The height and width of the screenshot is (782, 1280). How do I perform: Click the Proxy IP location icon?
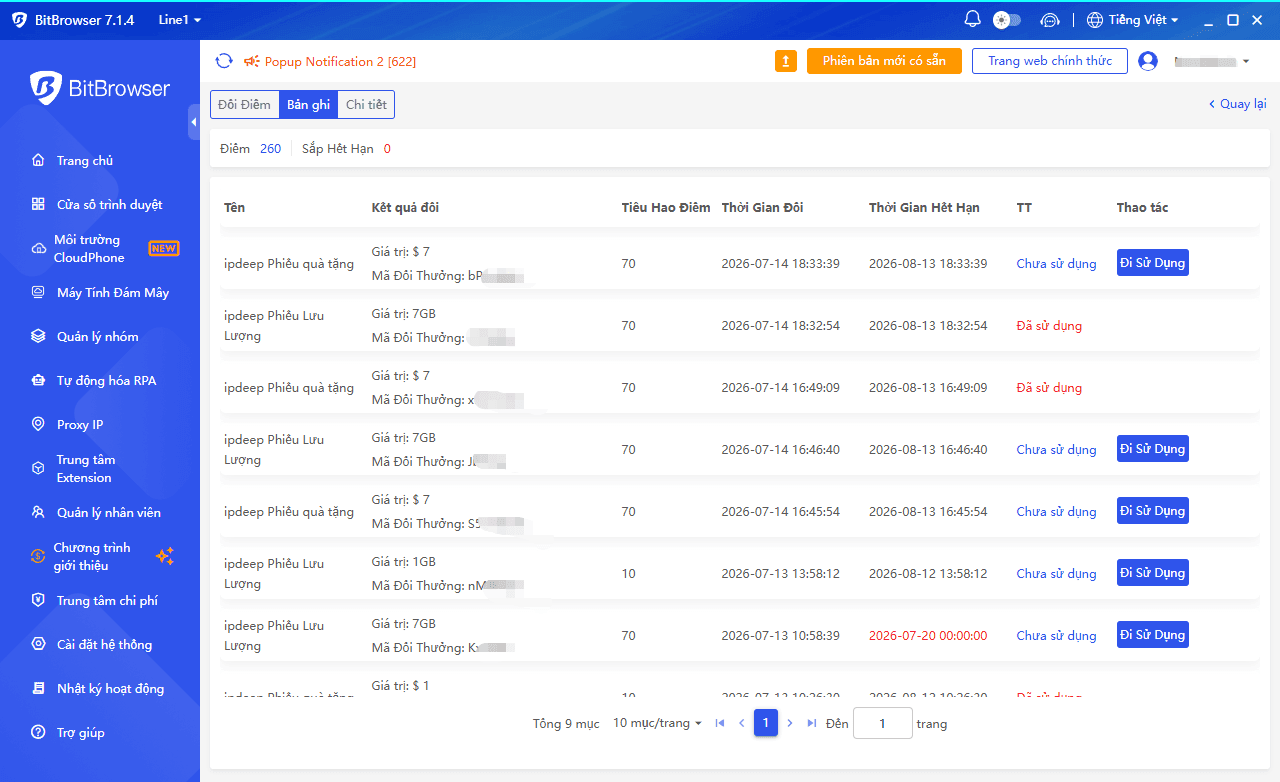tap(38, 425)
